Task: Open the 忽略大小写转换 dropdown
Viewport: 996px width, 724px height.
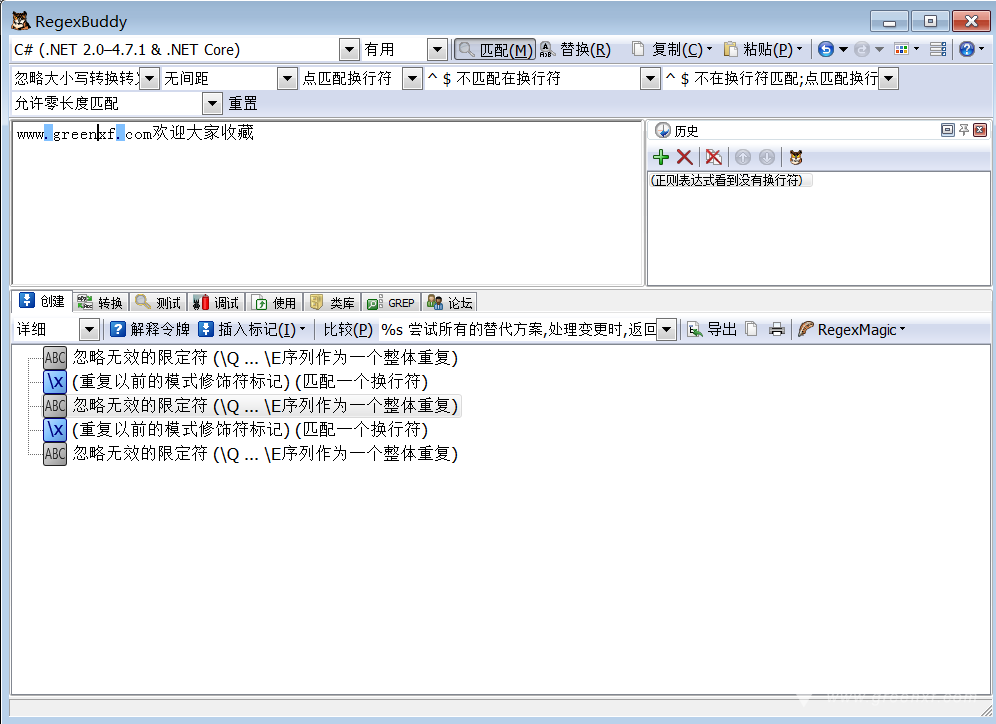Action: point(149,78)
